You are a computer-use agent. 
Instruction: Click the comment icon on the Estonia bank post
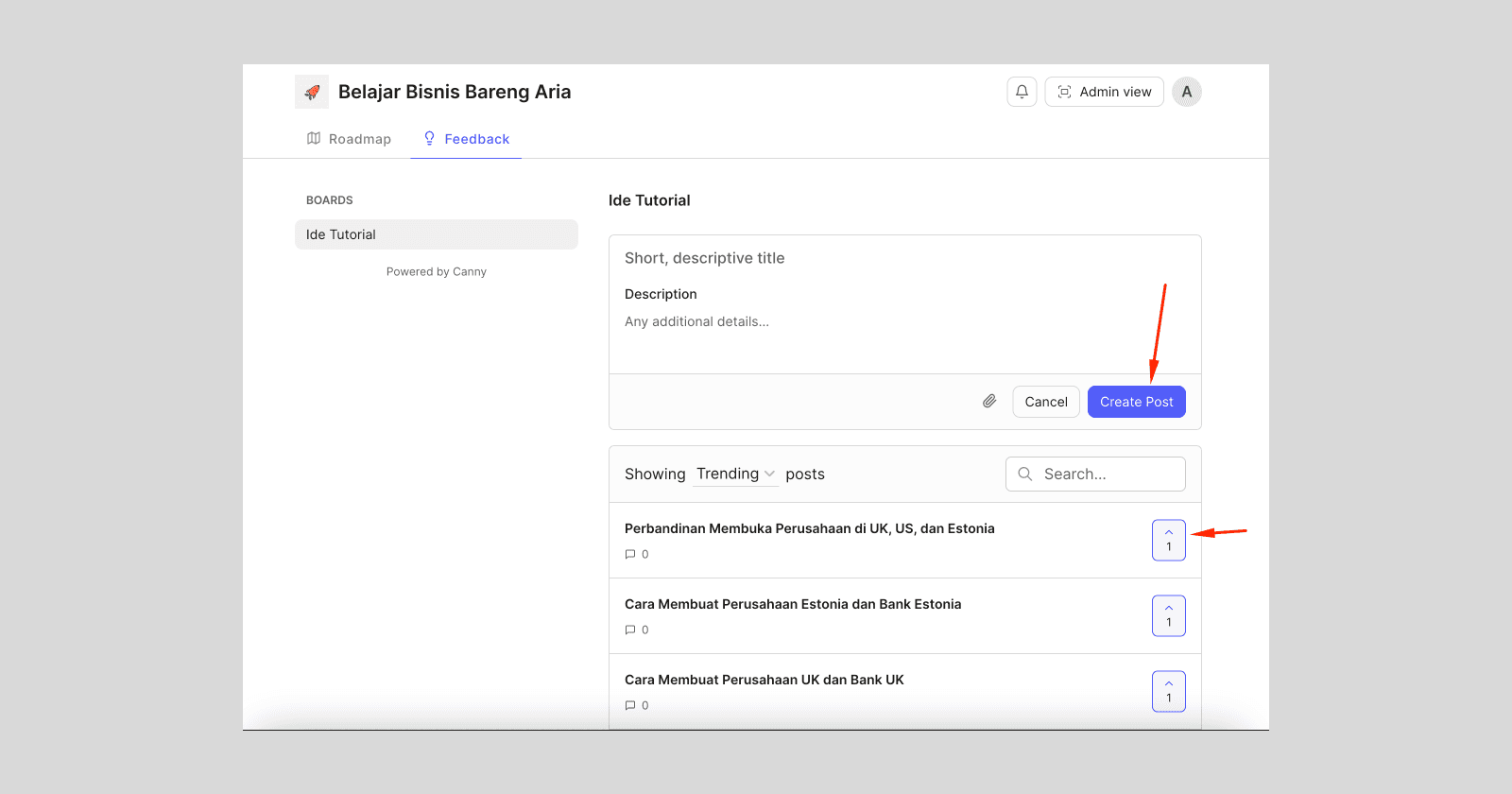[x=630, y=630]
